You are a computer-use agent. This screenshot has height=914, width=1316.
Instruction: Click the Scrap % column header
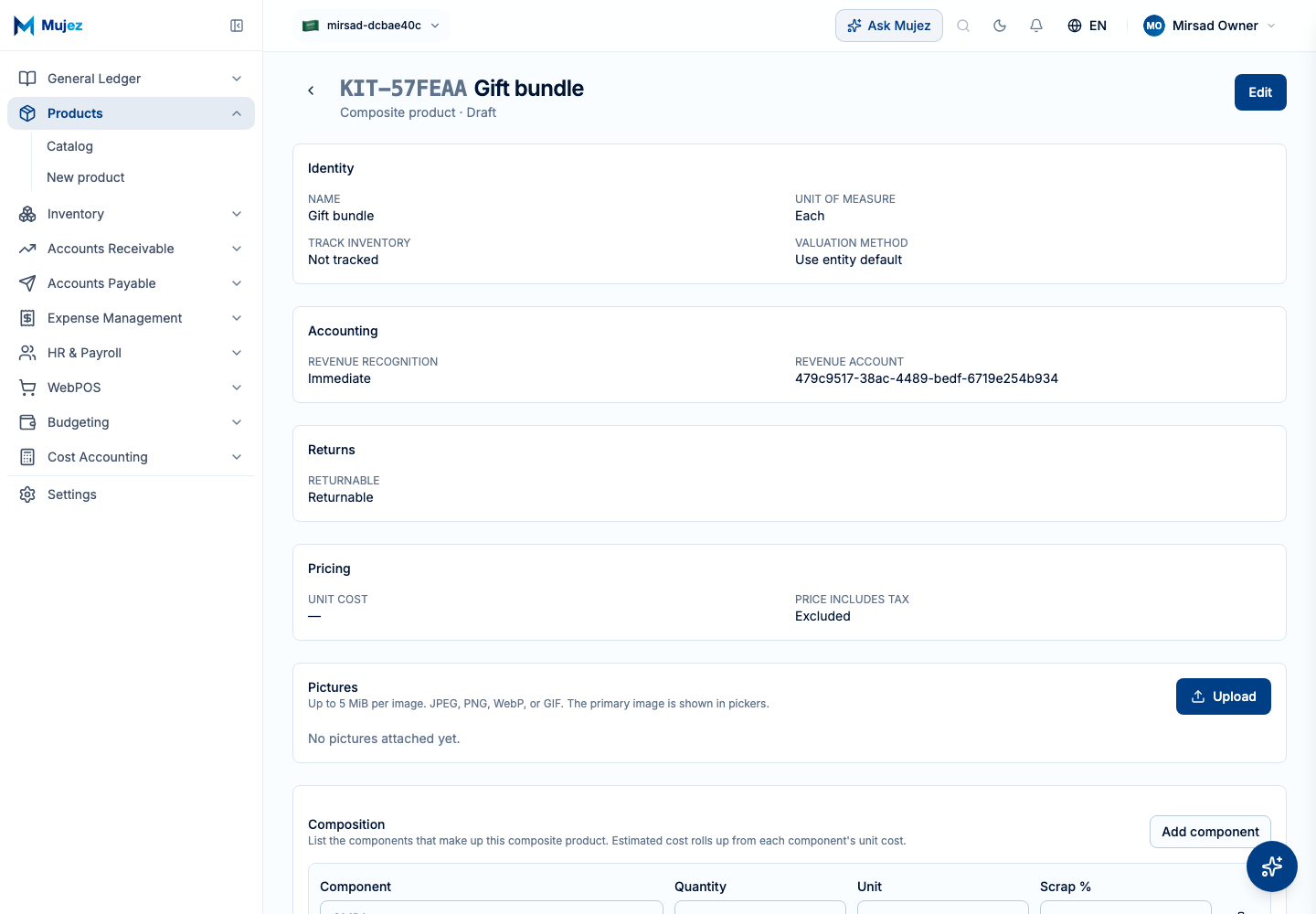pyautogui.click(x=1066, y=887)
